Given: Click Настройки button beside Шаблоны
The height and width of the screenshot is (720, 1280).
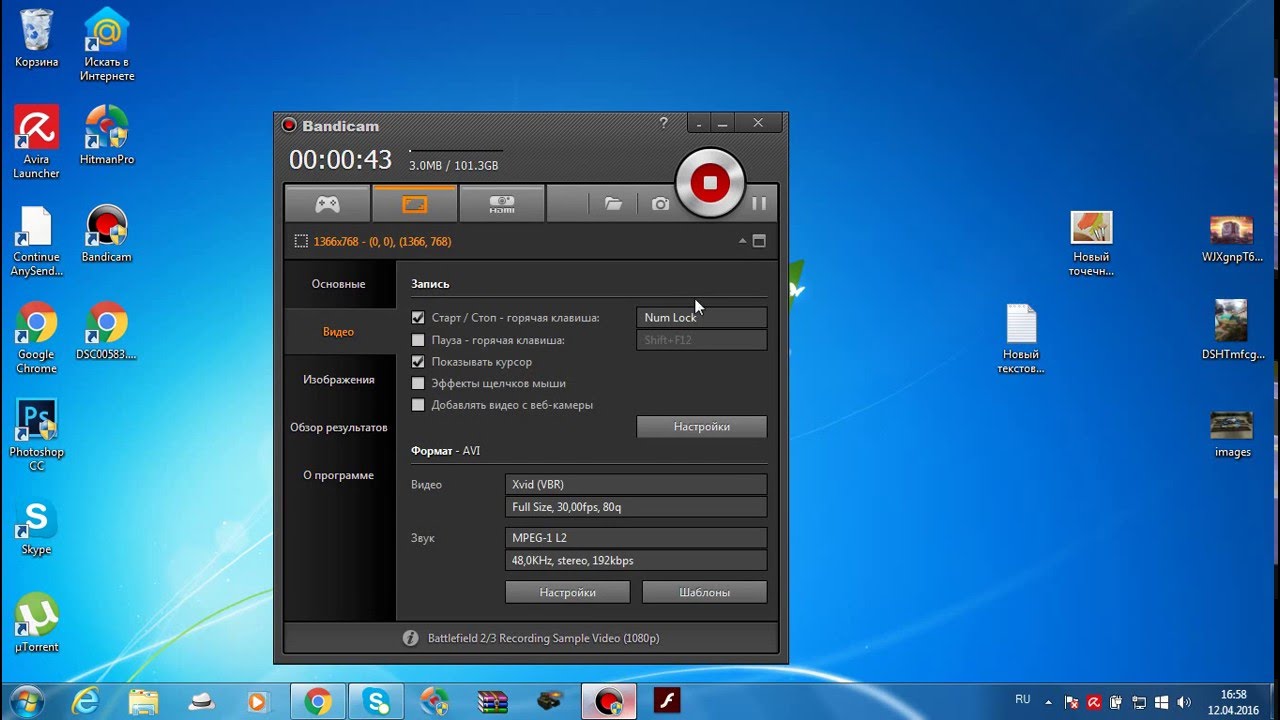Looking at the screenshot, I should point(568,593).
